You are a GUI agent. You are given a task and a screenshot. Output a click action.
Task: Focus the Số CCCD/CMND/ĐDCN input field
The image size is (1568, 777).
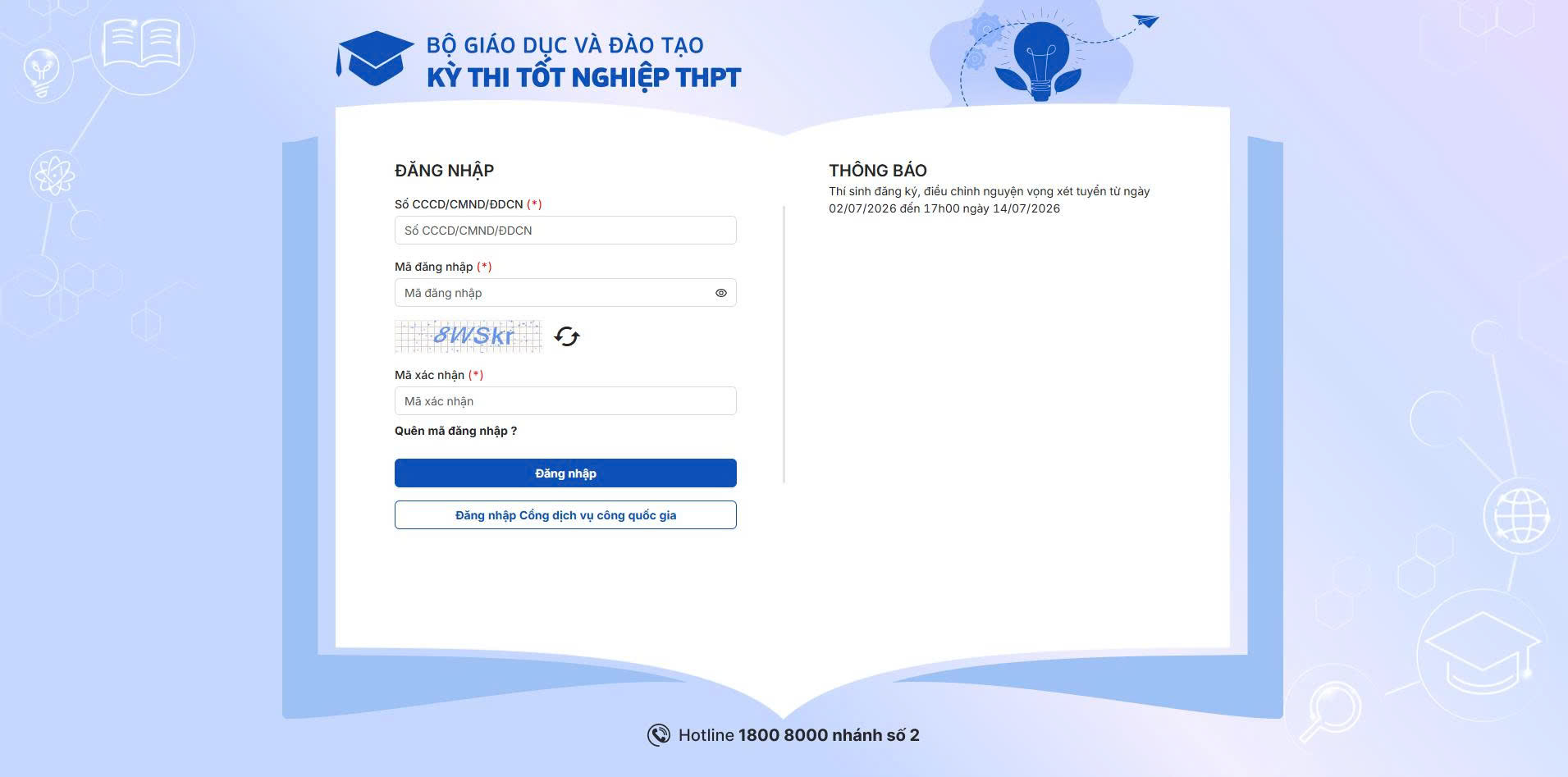565,231
